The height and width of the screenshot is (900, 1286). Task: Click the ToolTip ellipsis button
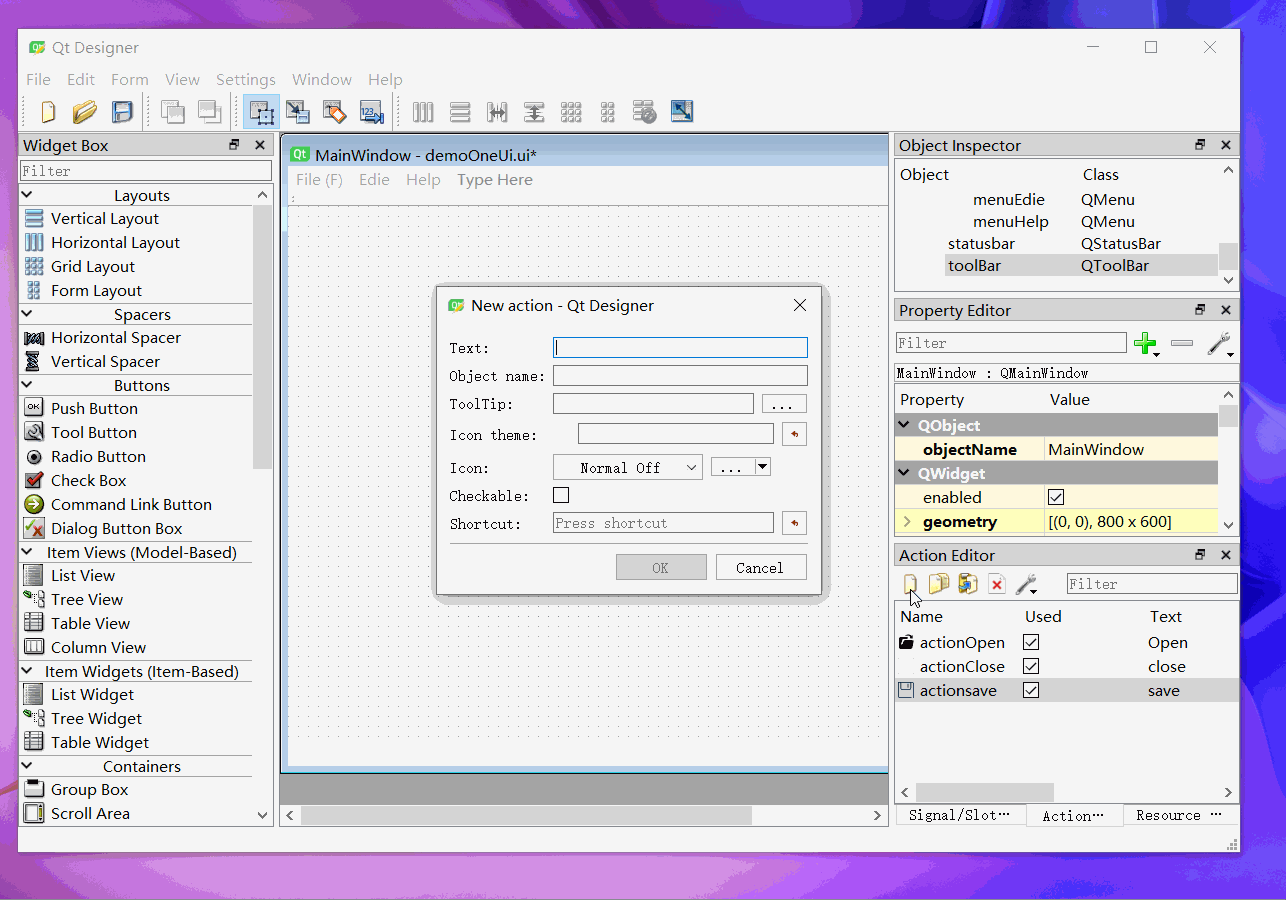coord(784,404)
